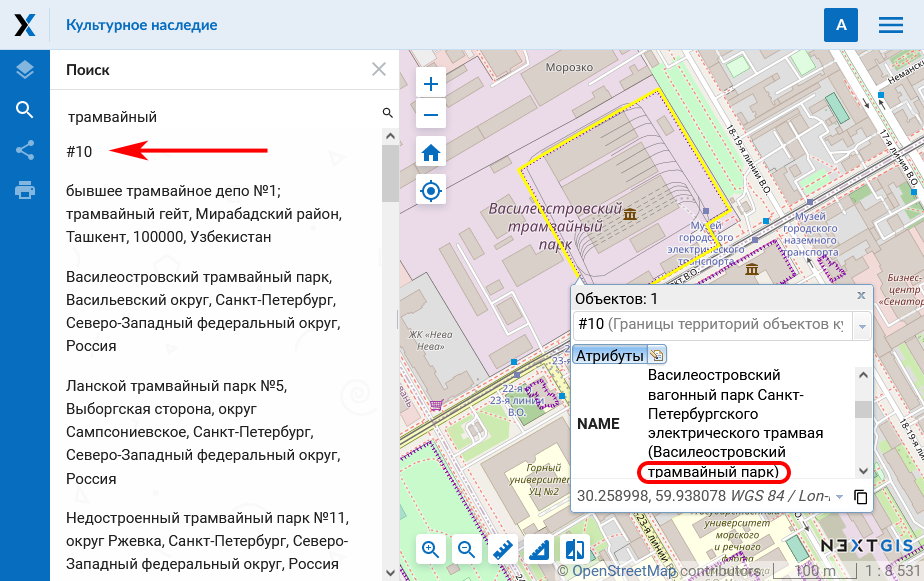The image size is (924, 581).
Task: Activate zoom-out magnifier tool at map bottom
Action: click(x=467, y=550)
